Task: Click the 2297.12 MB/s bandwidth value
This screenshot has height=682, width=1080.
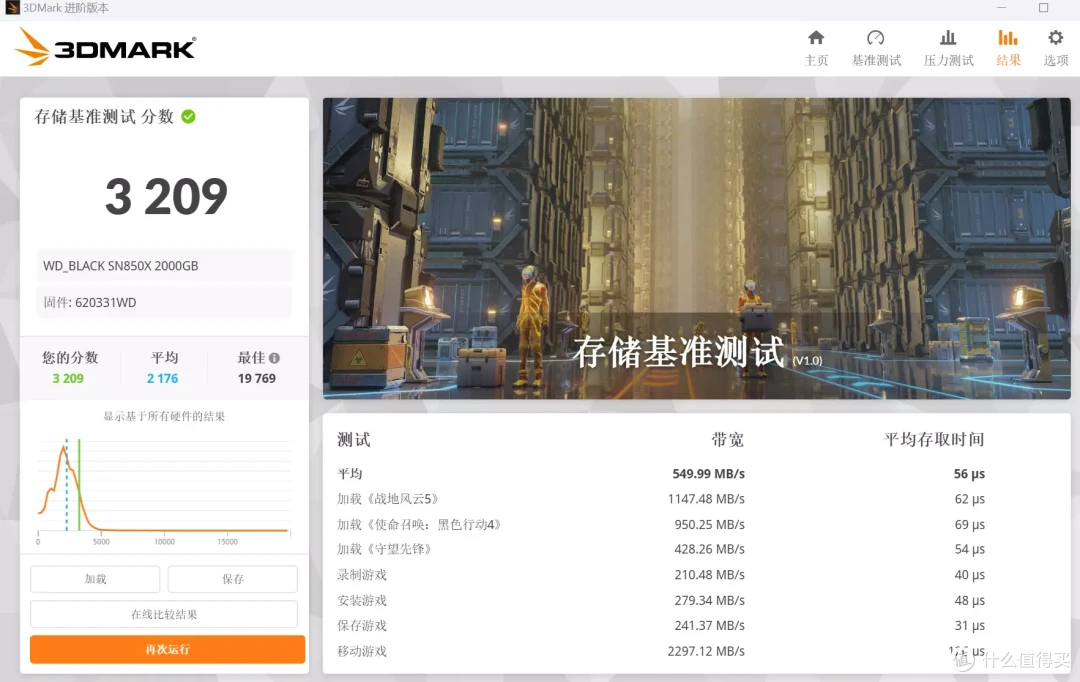Action: [x=706, y=651]
